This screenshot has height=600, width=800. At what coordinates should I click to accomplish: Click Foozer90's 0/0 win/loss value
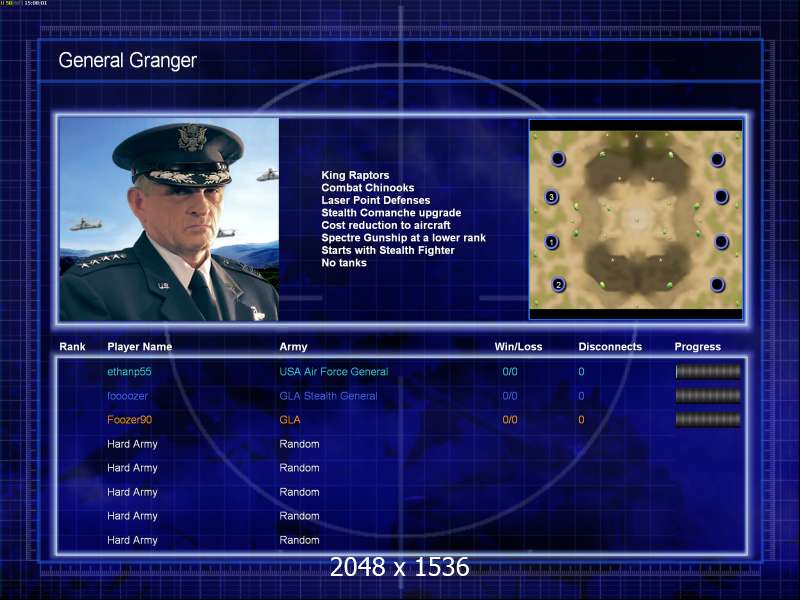coord(510,420)
